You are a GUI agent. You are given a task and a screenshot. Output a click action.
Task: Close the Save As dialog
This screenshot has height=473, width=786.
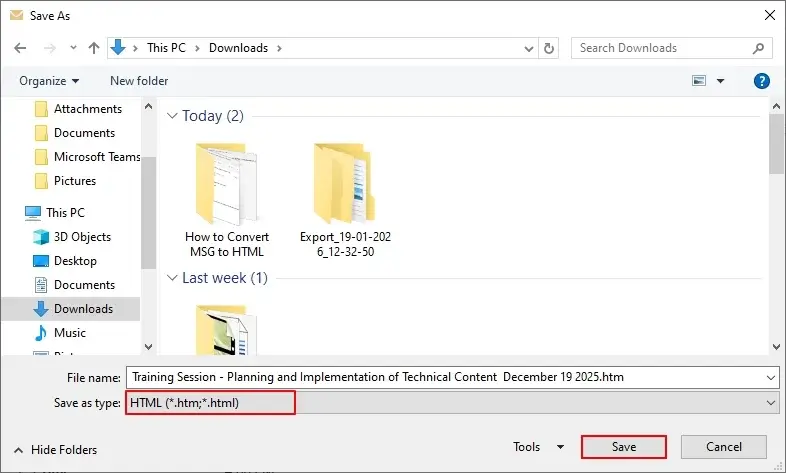tap(770, 16)
